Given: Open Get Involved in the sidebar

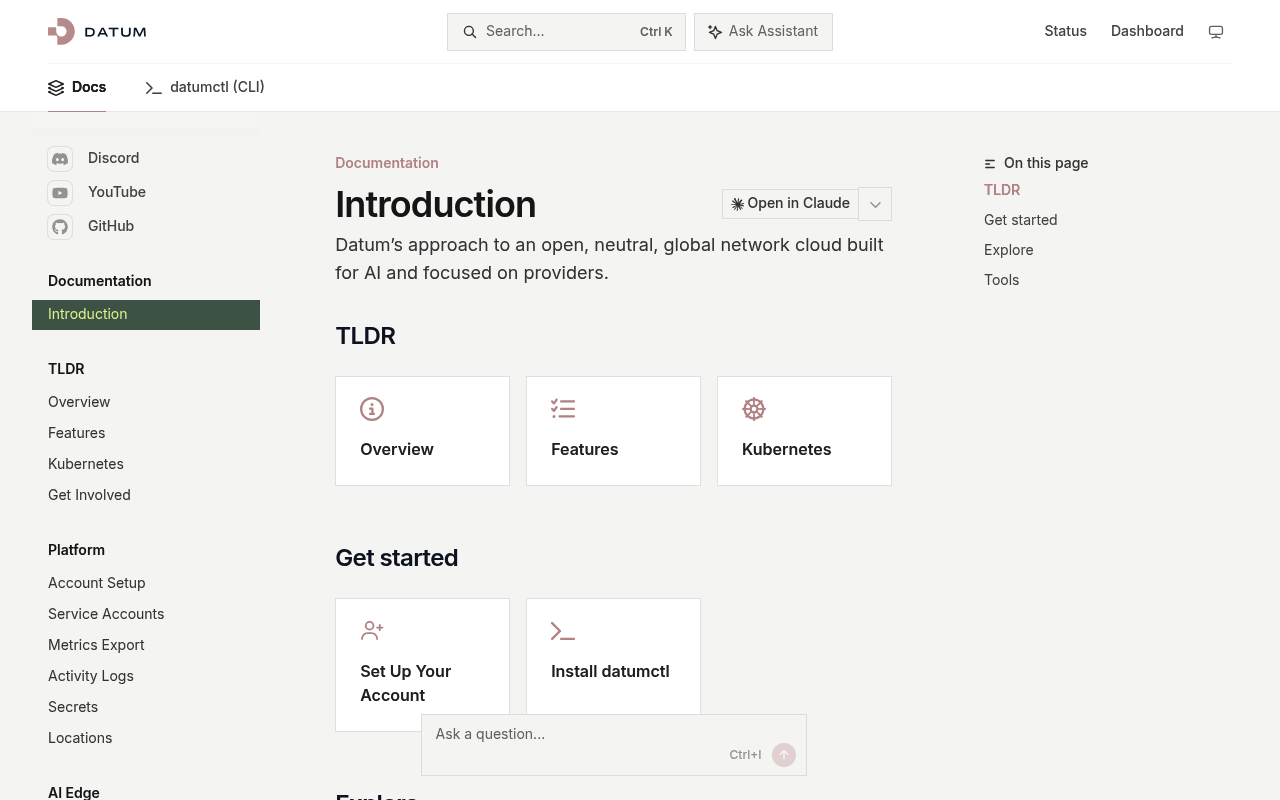Looking at the screenshot, I should tap(89, 495).
